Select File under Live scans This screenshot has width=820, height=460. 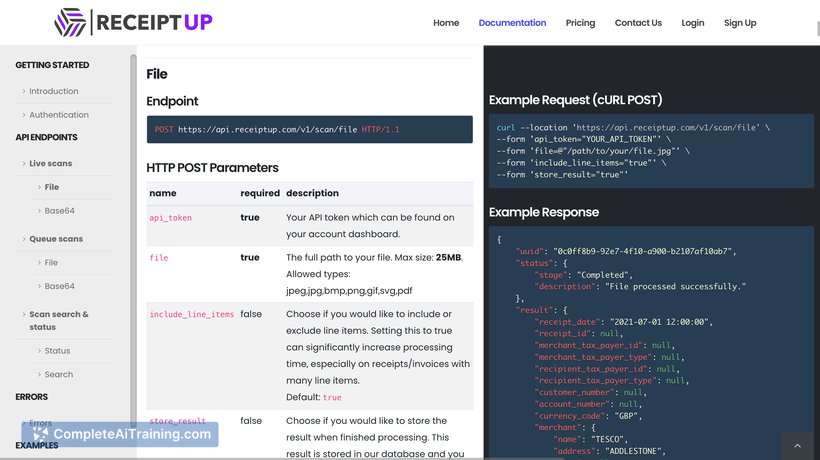point(51,187)
